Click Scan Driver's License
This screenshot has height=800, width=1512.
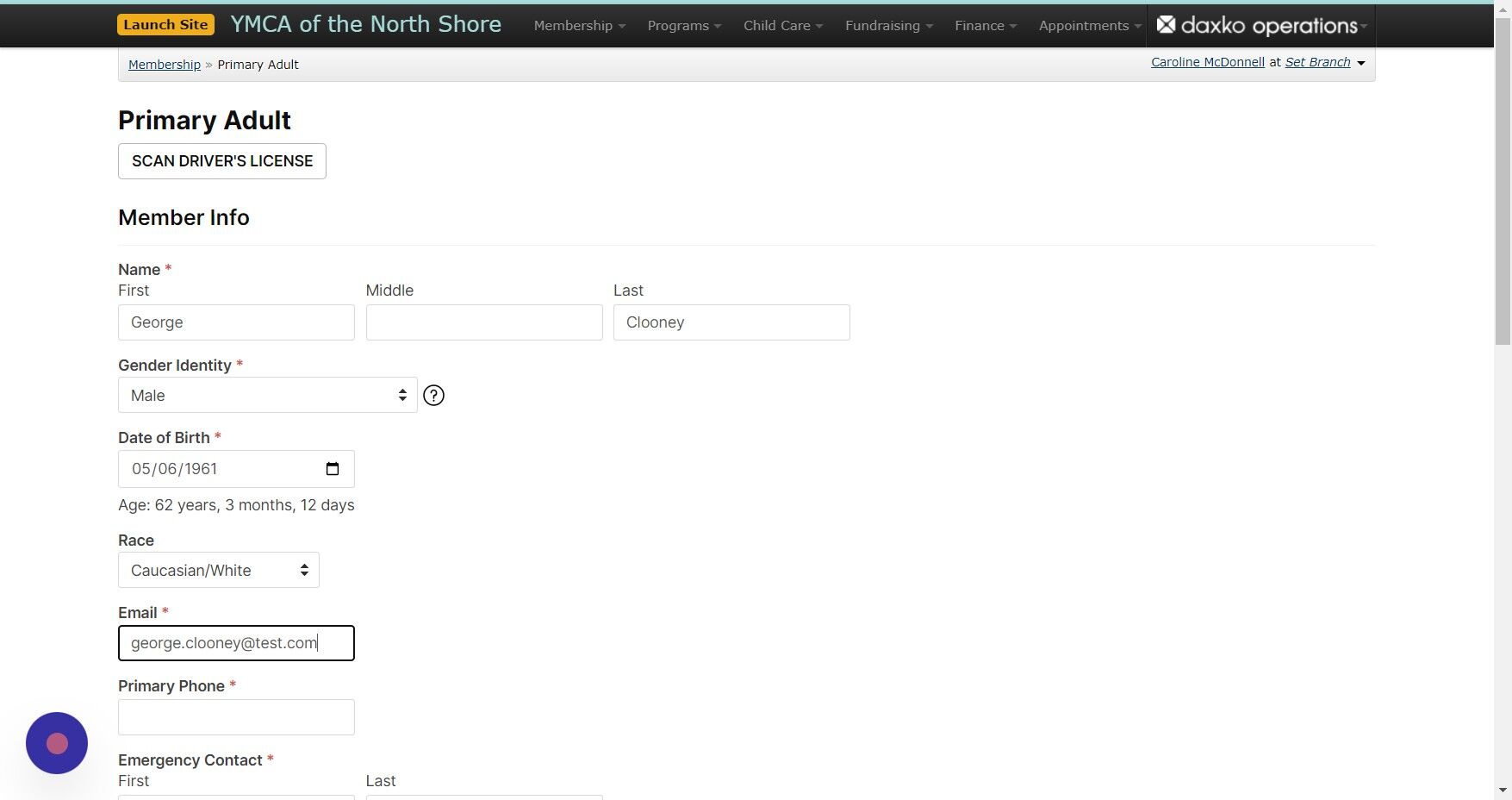[x=221, y=160]
